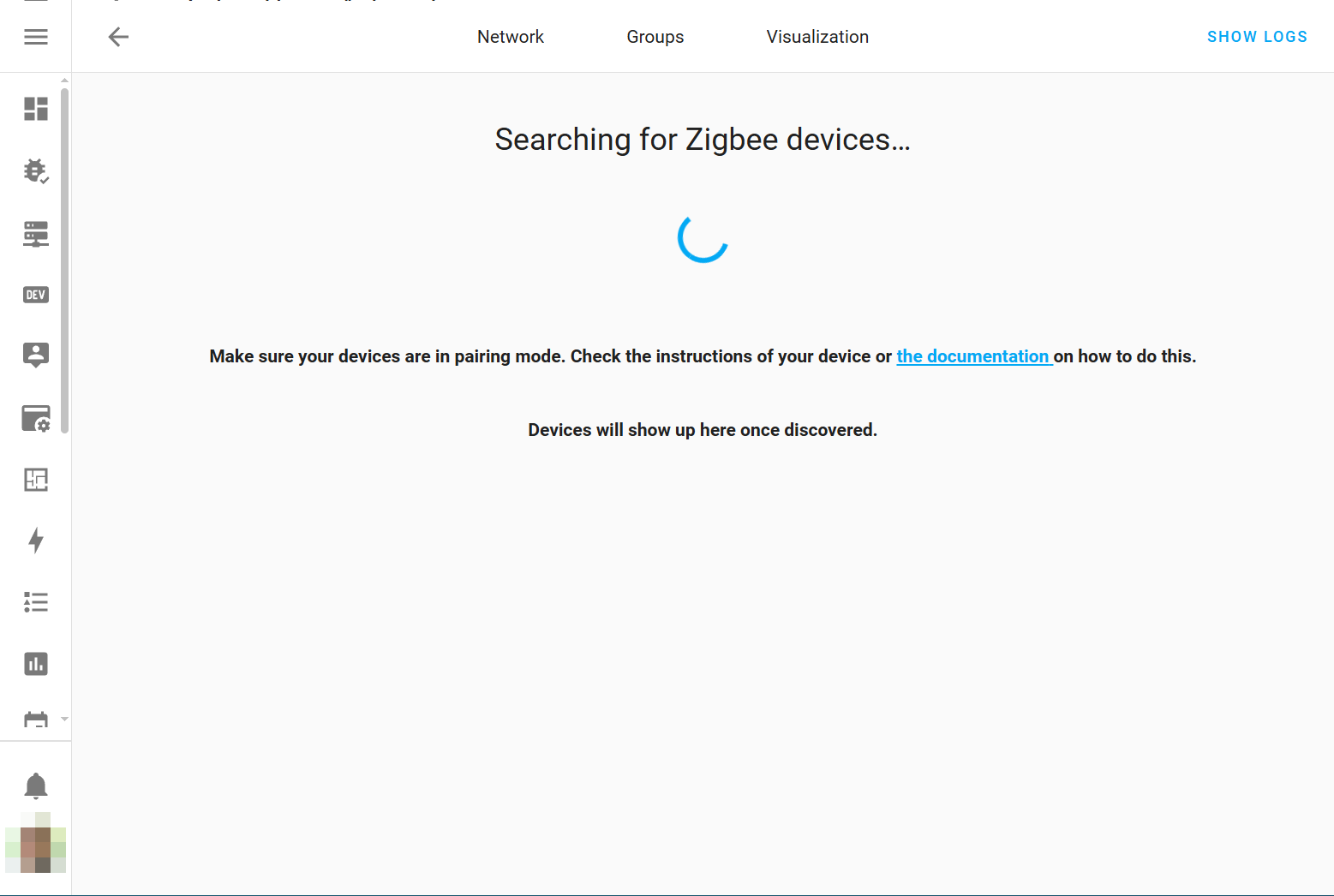Switch to the Visualization tab
This screenshot has height=896, width=1334.
click(817, 37)
